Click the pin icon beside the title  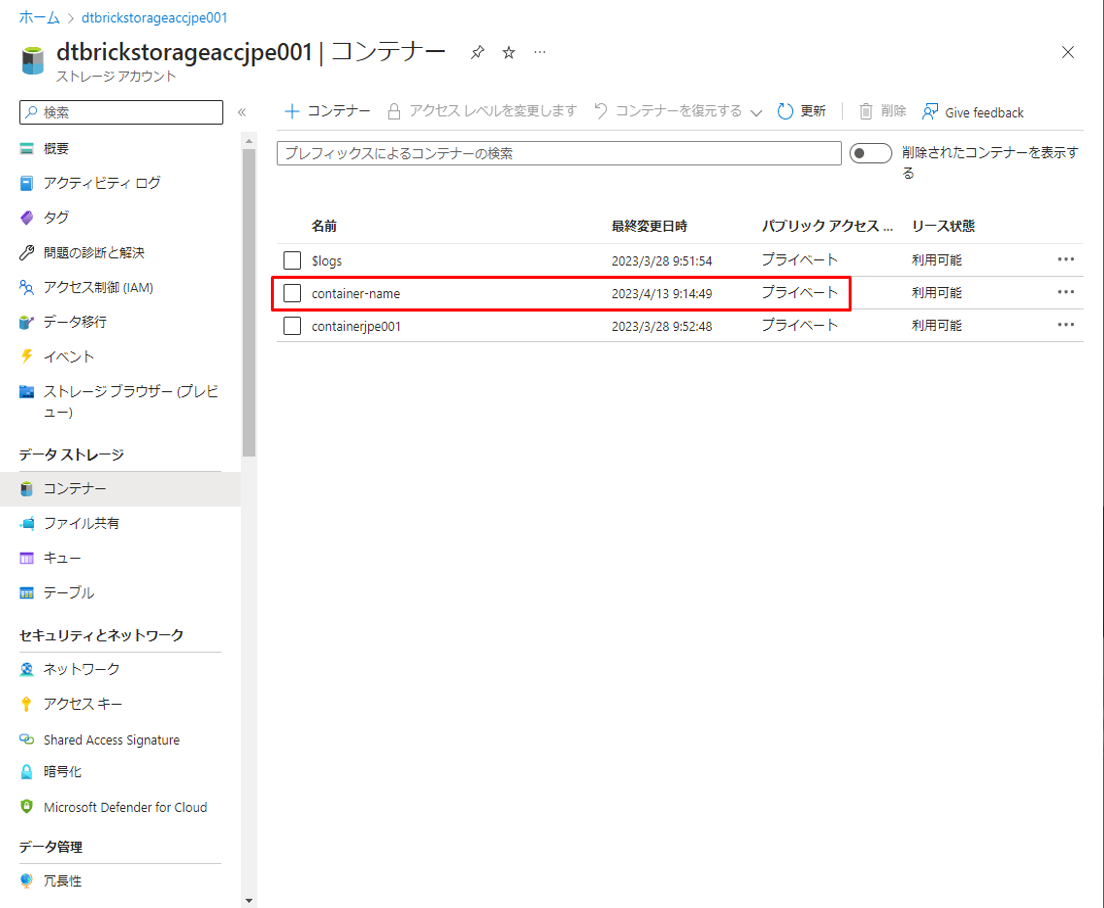(x=477, y=53)
